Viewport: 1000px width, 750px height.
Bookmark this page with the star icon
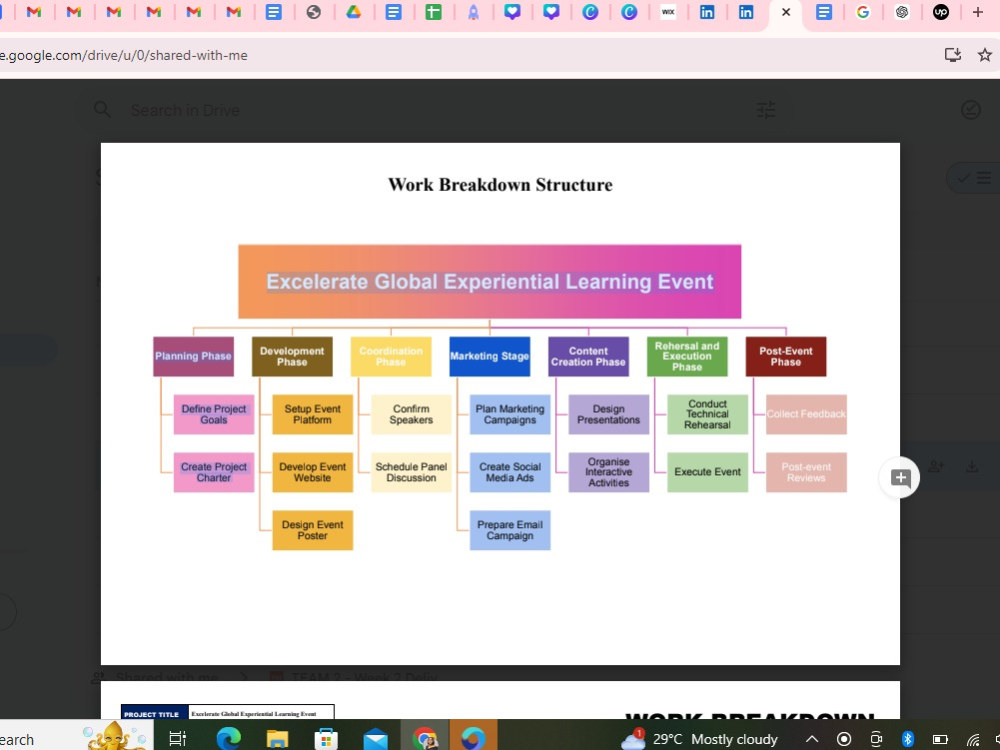pyautogui.click(x=985, y=55)
